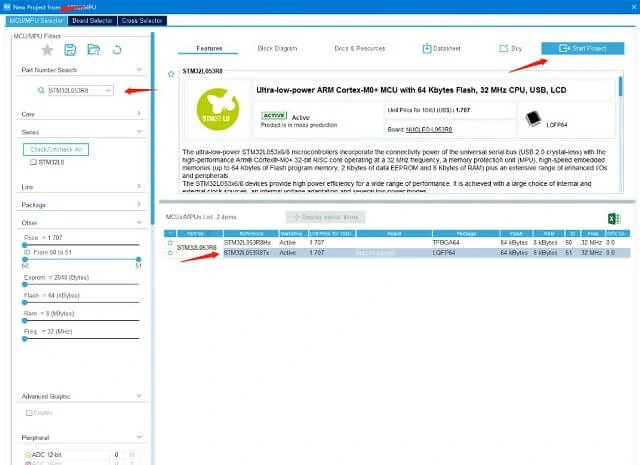Click the Flash slider handle
The image size is (640, 465).
tap(24, 303)
